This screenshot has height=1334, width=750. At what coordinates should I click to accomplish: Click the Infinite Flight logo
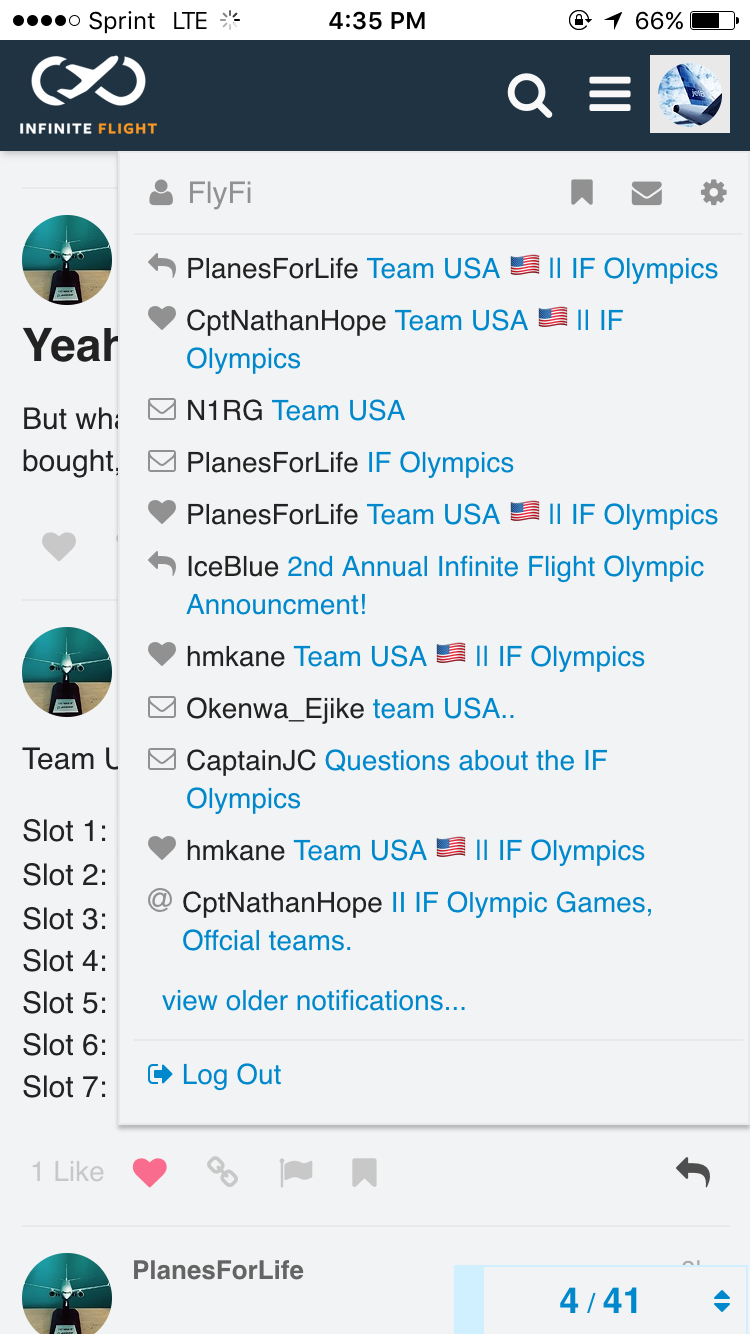[88, 96]
